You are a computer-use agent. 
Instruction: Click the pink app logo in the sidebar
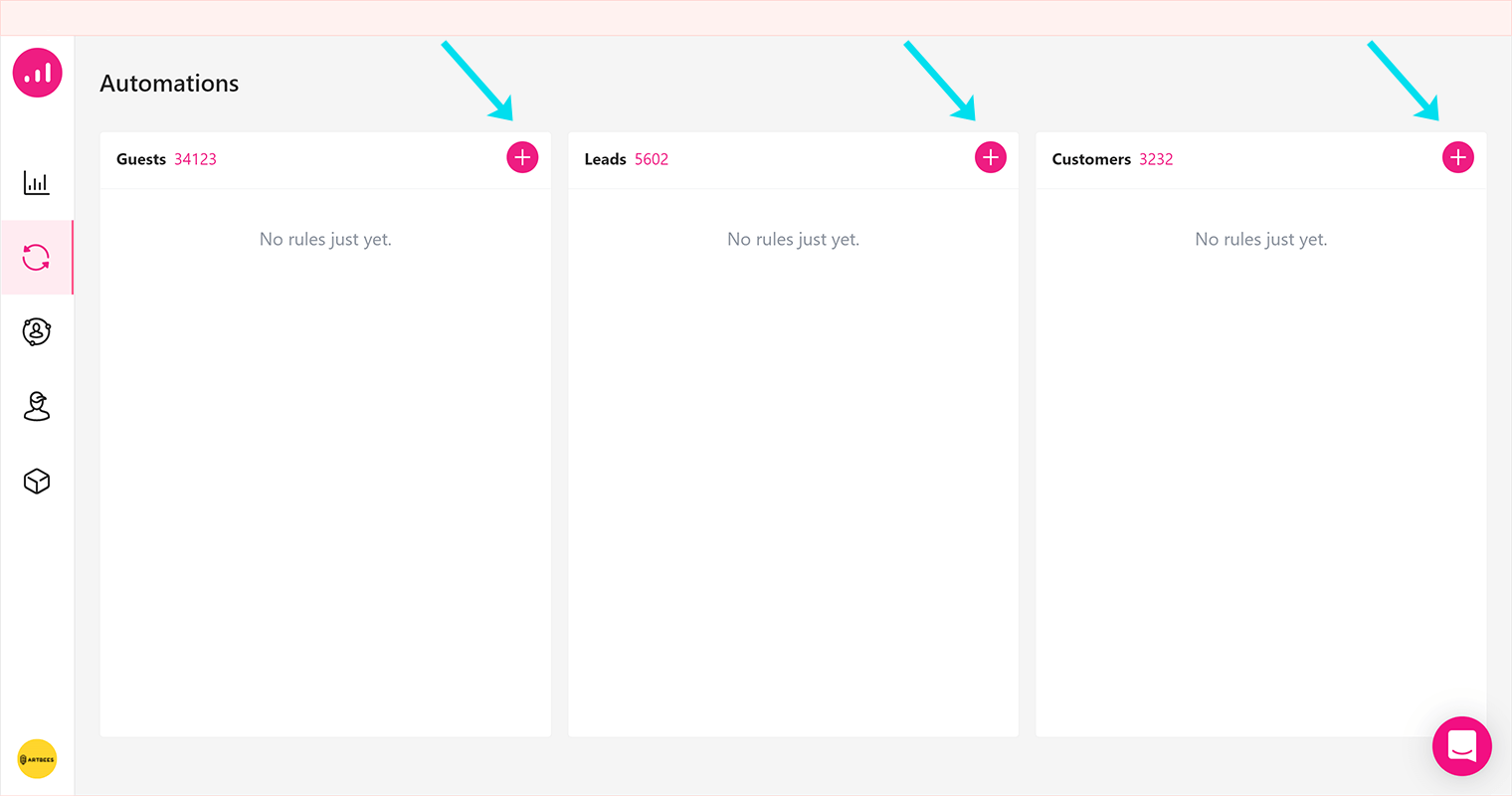pos(37,73)
